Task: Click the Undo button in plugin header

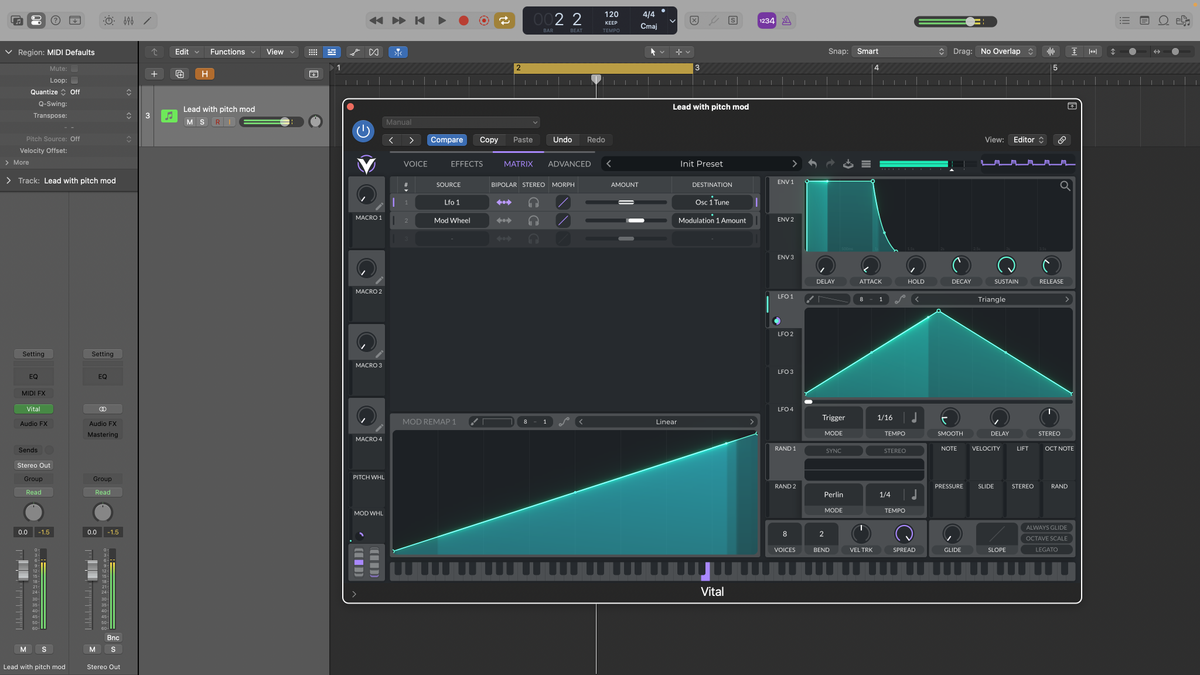Action: tap(563, 140)
